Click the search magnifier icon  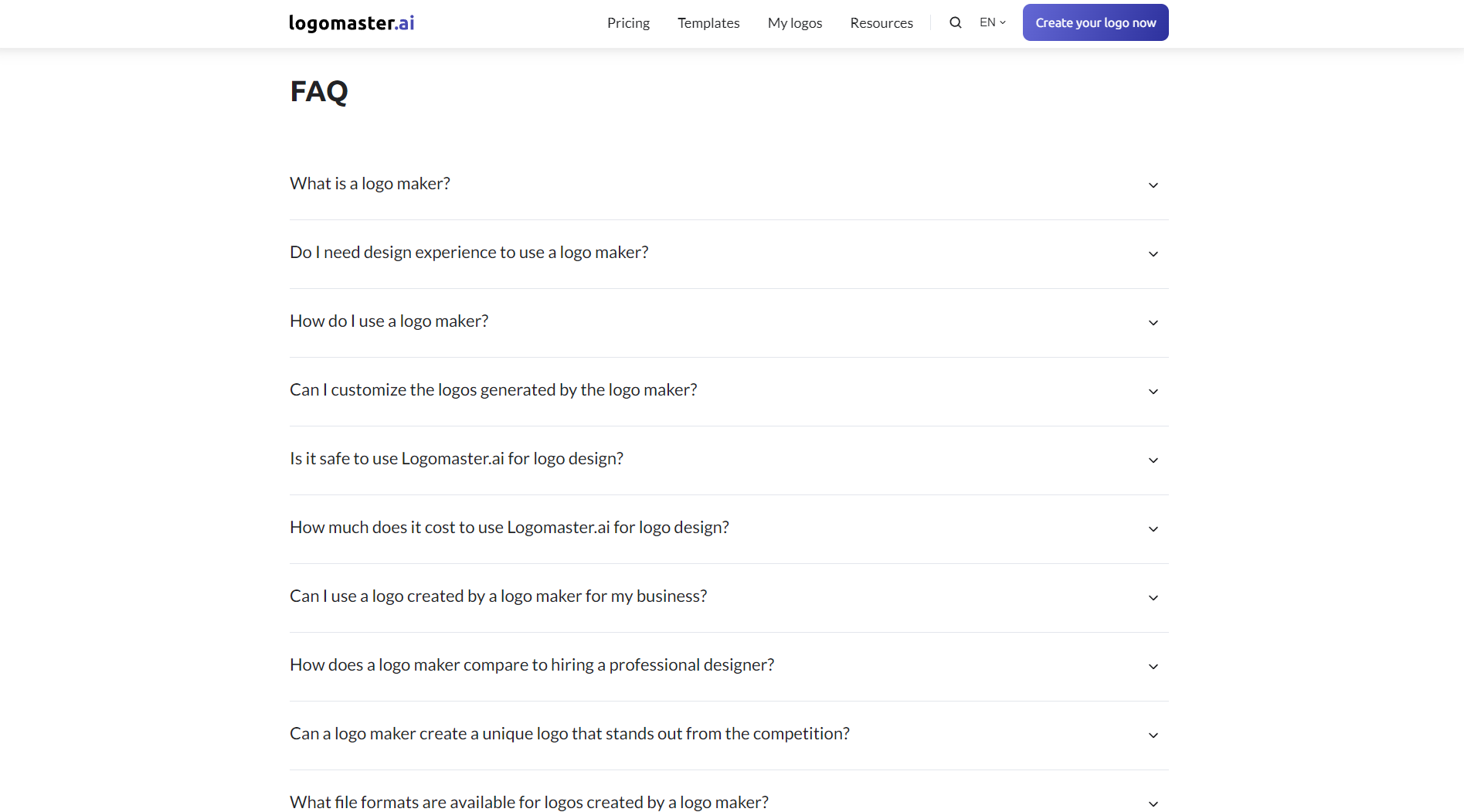[x=956, y=22]
